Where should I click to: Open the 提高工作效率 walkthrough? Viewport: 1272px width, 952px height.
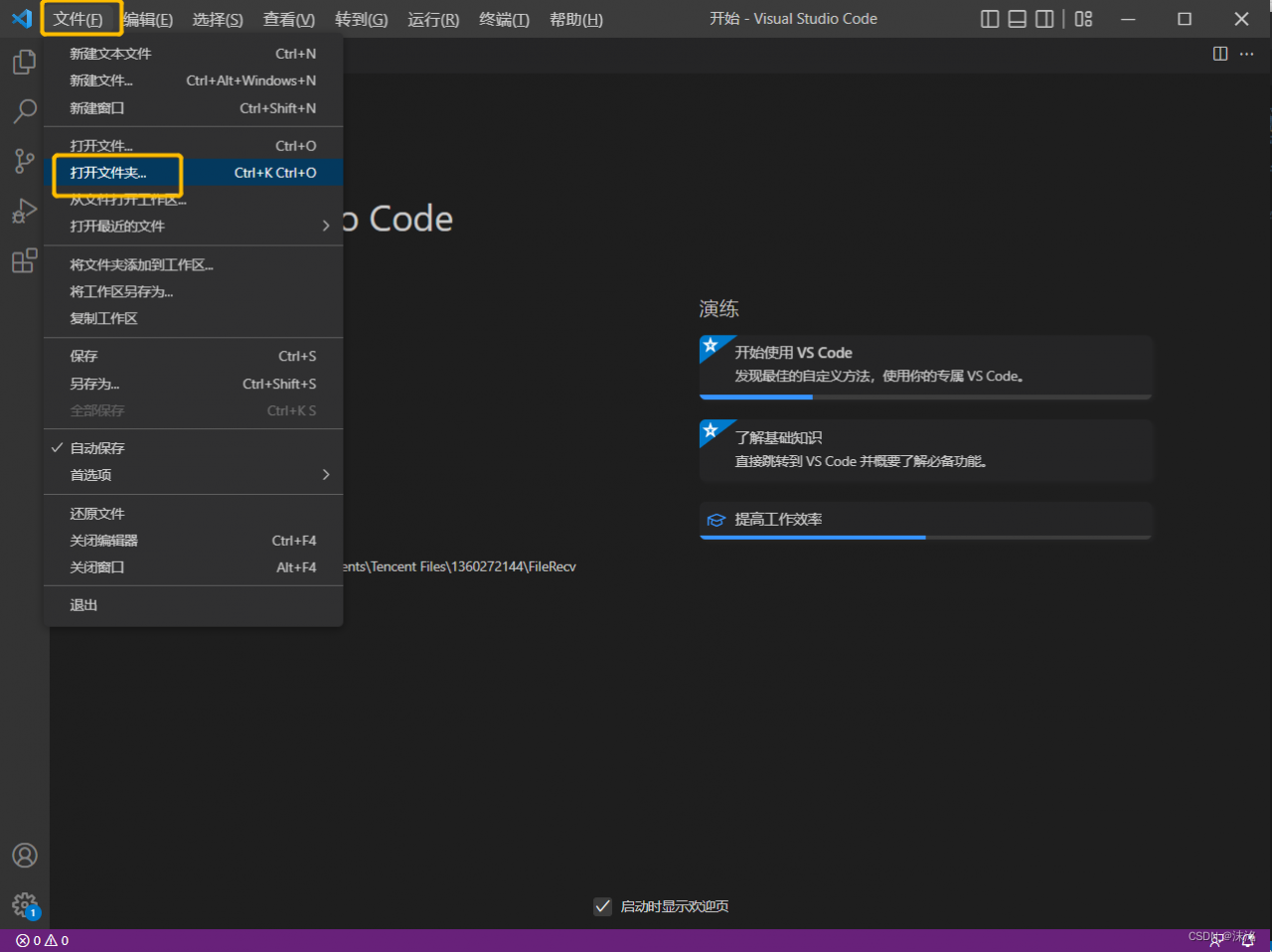coord(925,520)
